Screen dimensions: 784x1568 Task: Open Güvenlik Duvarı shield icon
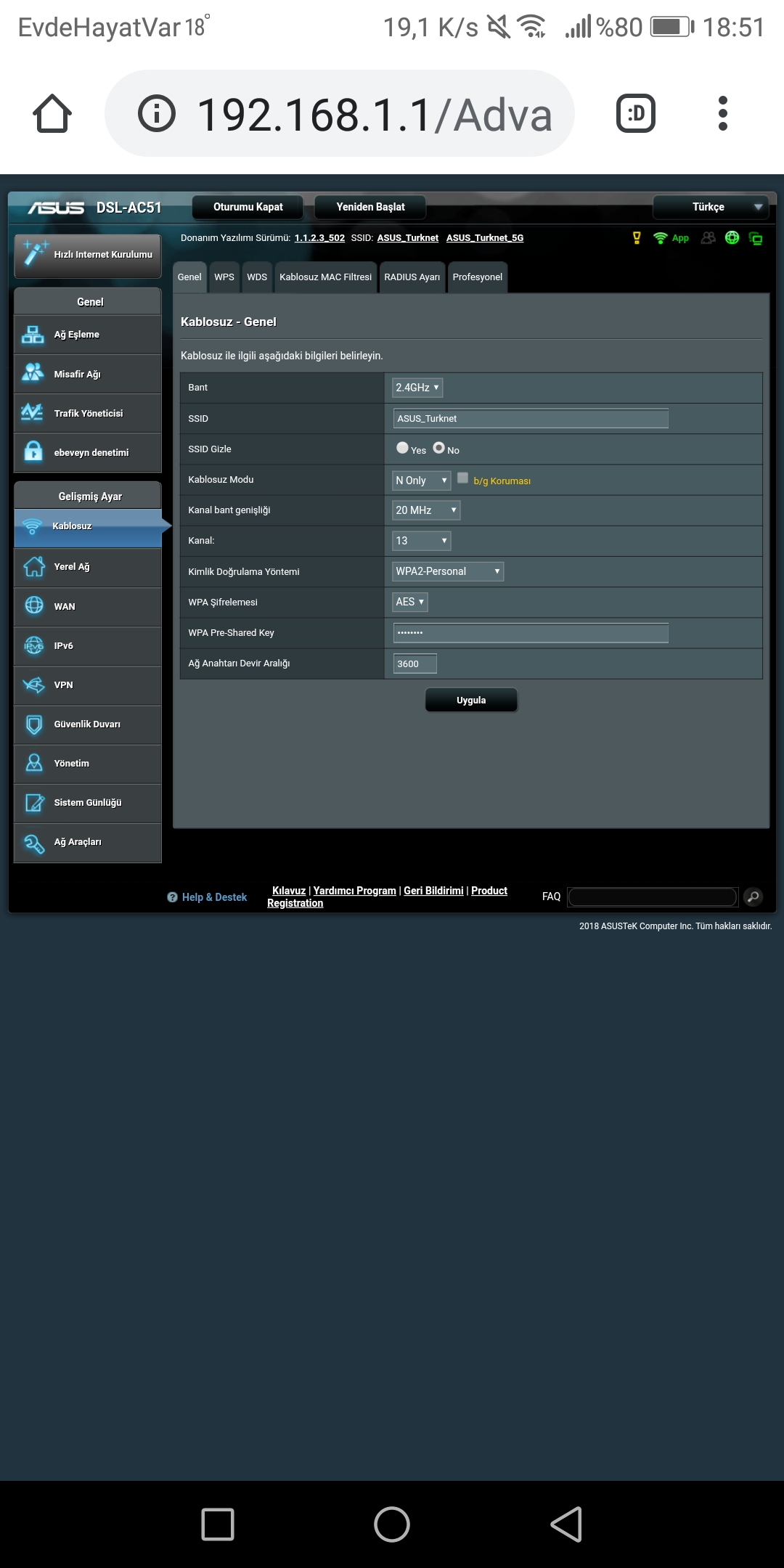pyautogui.click(x=34, y=724)
